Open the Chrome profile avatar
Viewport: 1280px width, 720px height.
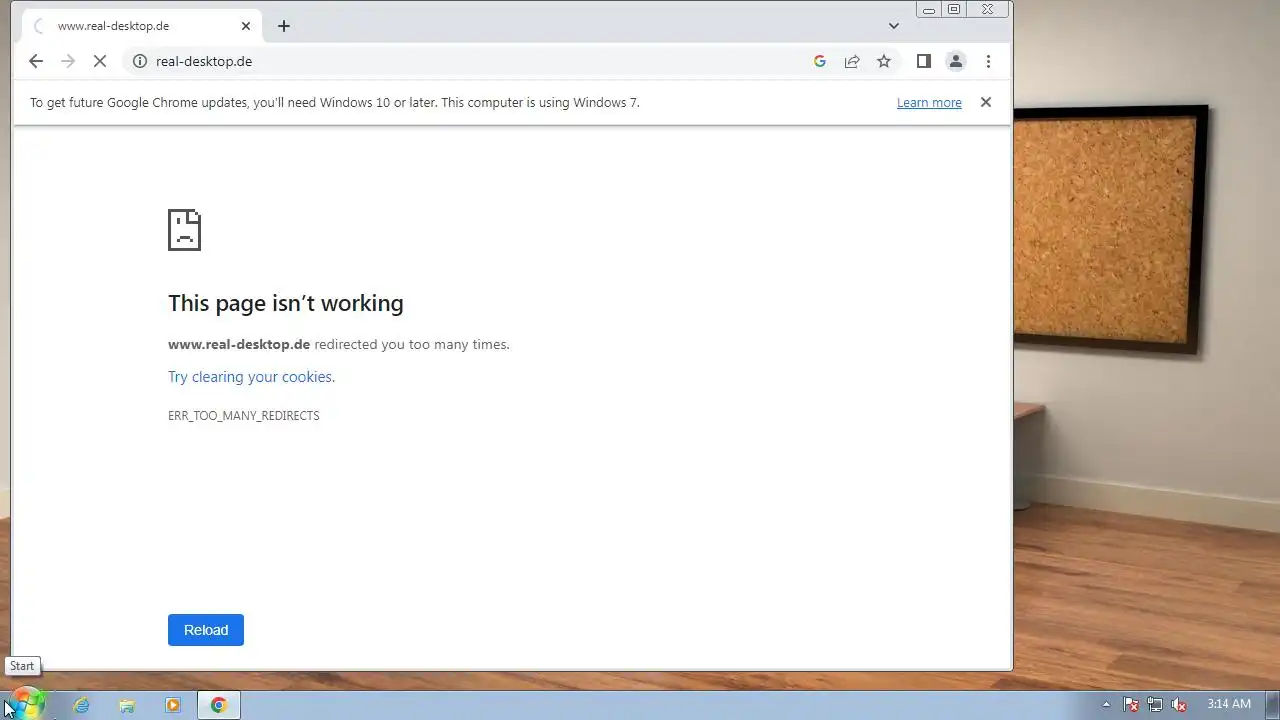point(956,61)
